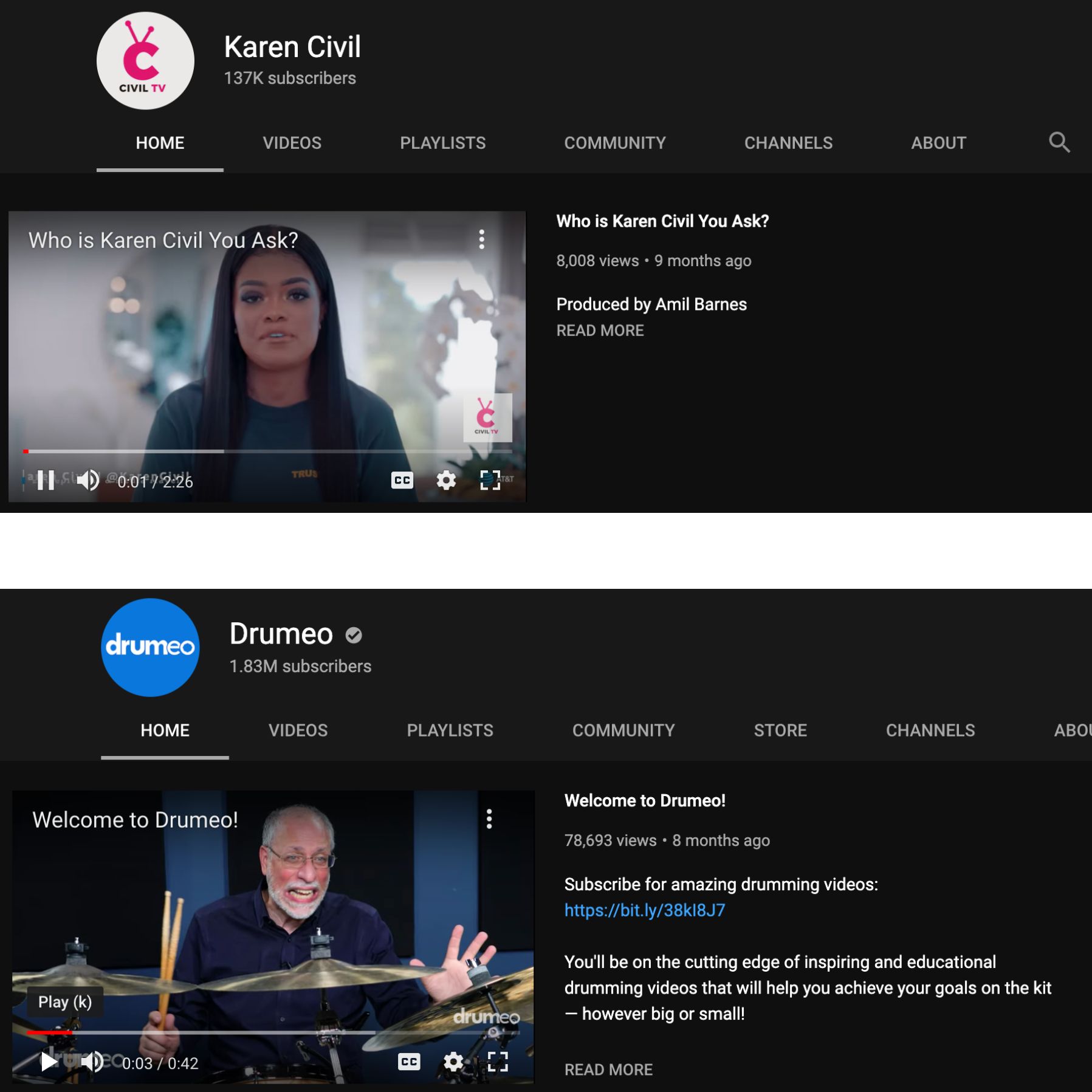The height and width of the screenshot is (1092, 1092).
Task: Open settings gear in Karen Civil video
Action: point(446,480)
